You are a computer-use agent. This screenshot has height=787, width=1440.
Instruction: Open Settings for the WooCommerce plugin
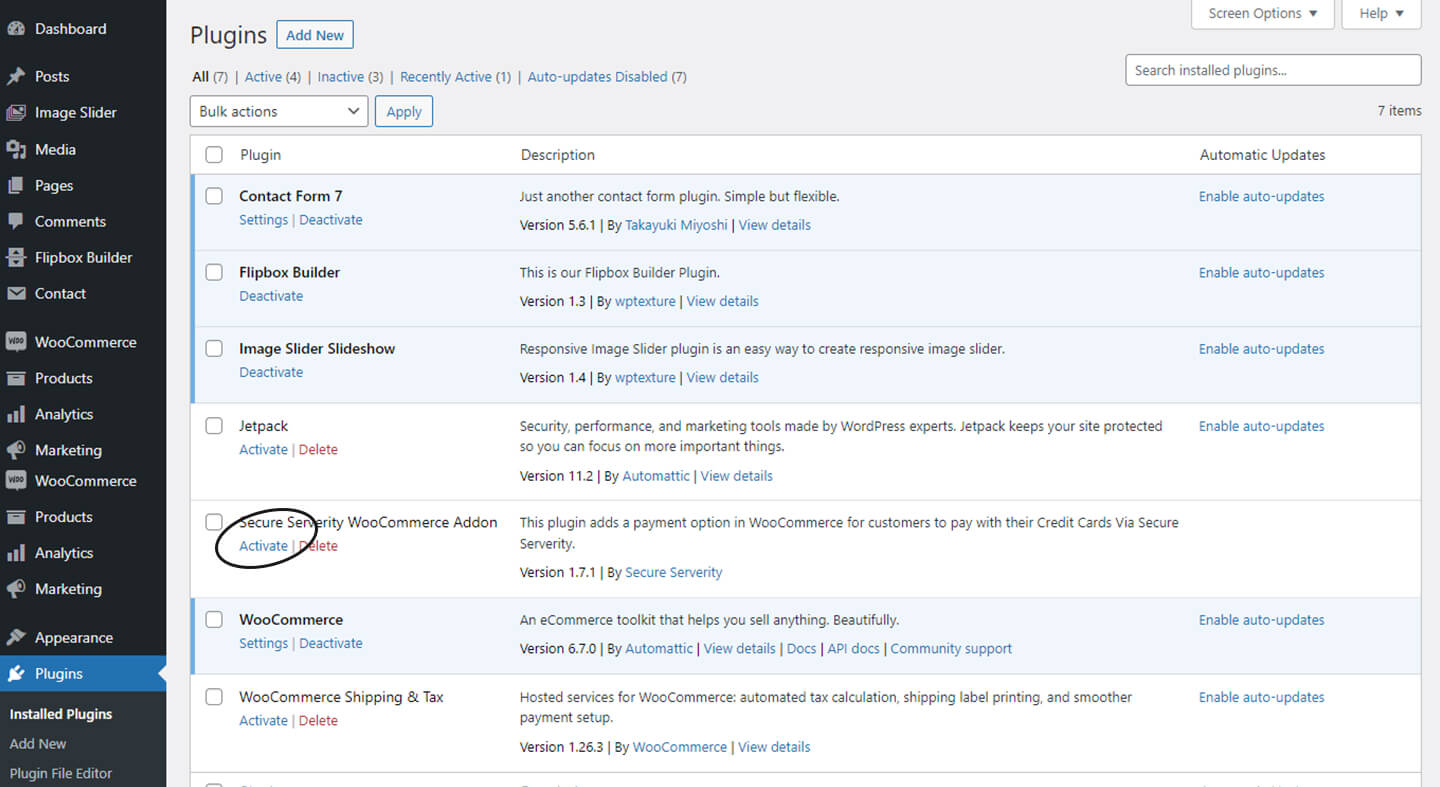(263, 643)
